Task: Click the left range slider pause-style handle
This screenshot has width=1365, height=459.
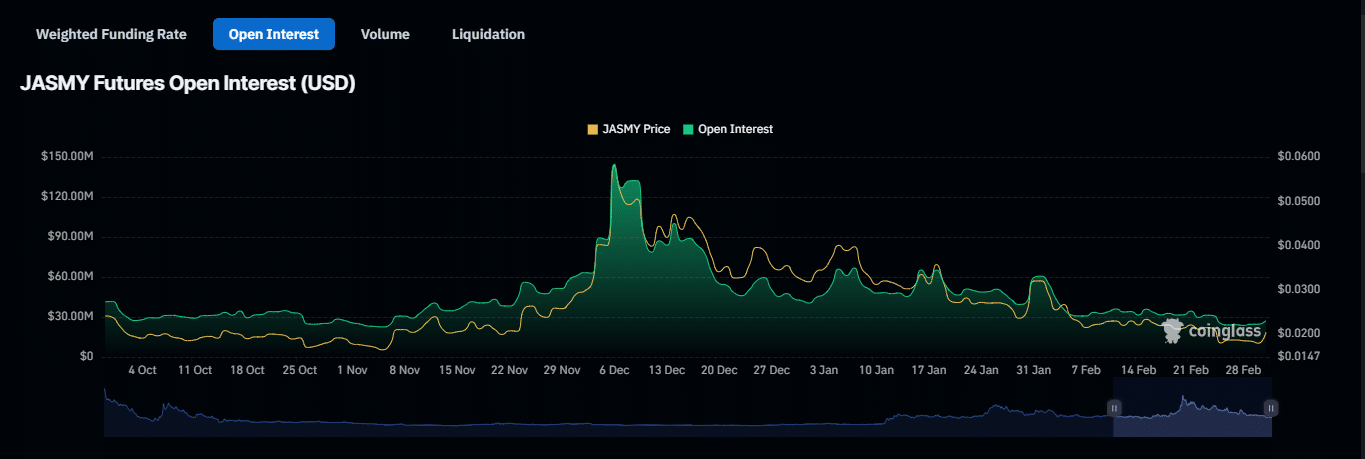Action: tap(1114, 408)
